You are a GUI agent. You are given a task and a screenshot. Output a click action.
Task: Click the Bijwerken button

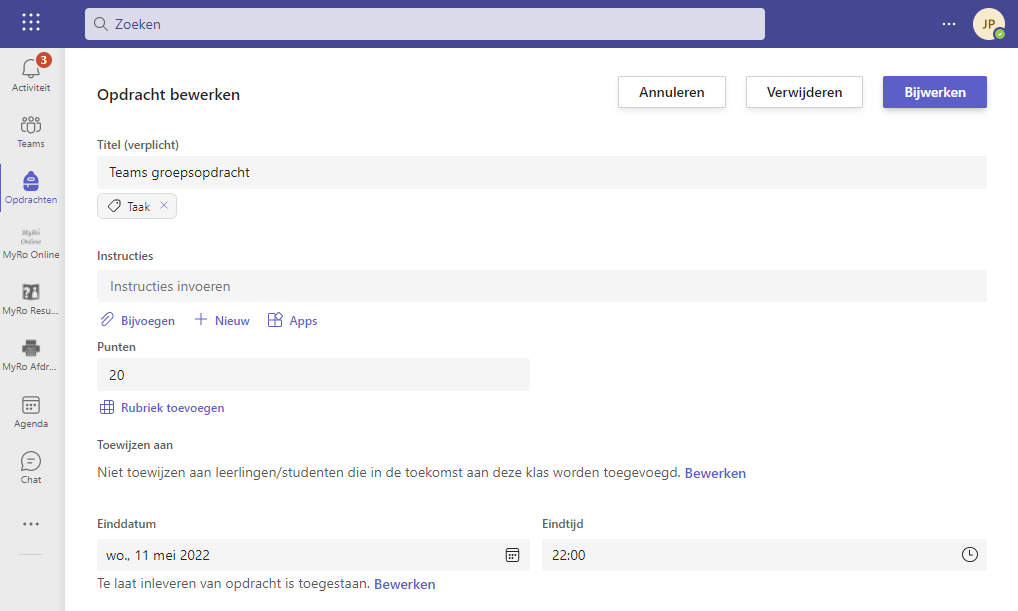[934, 92]
